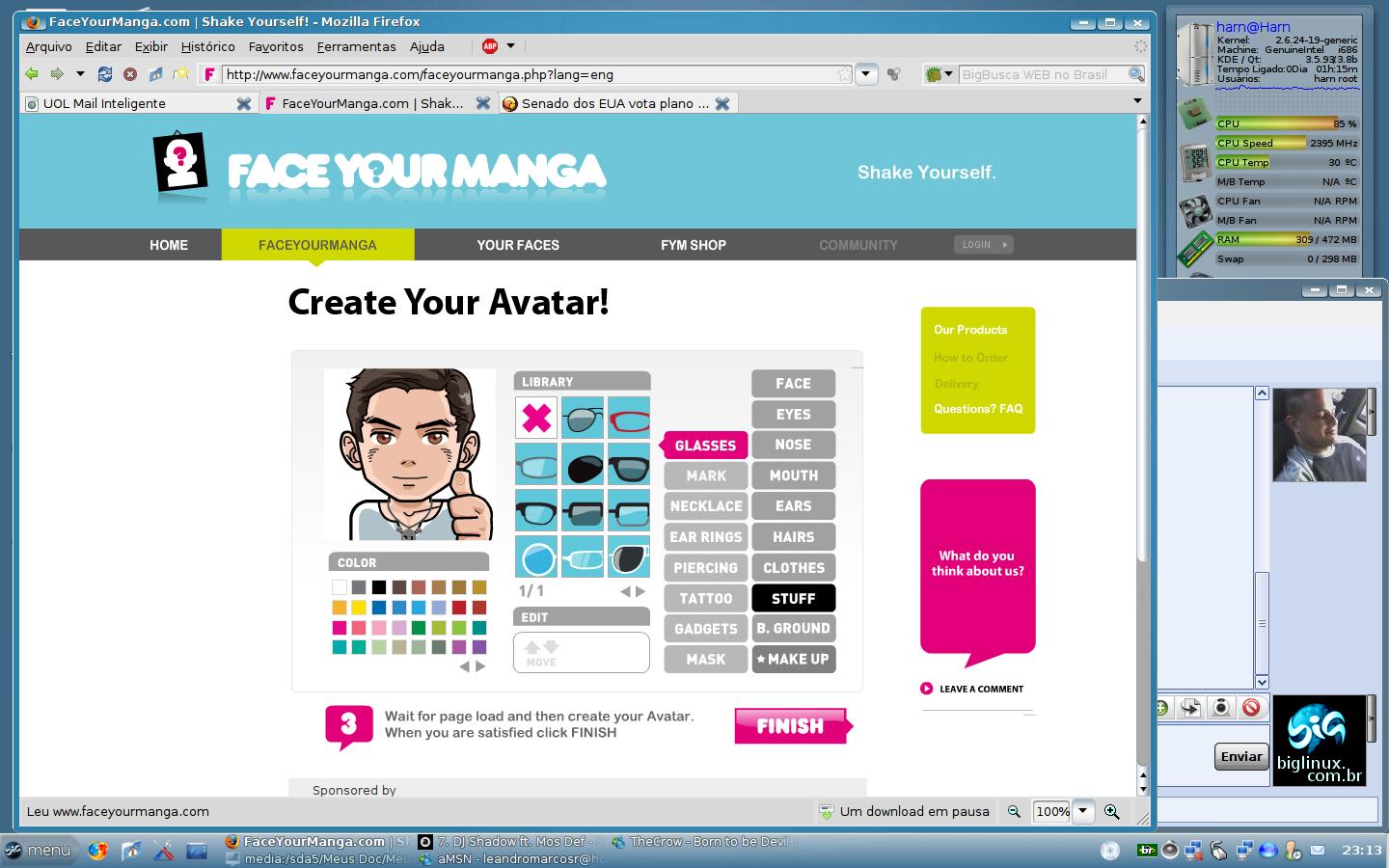Pick the aviator sunglasses in the library

point(583,418)
